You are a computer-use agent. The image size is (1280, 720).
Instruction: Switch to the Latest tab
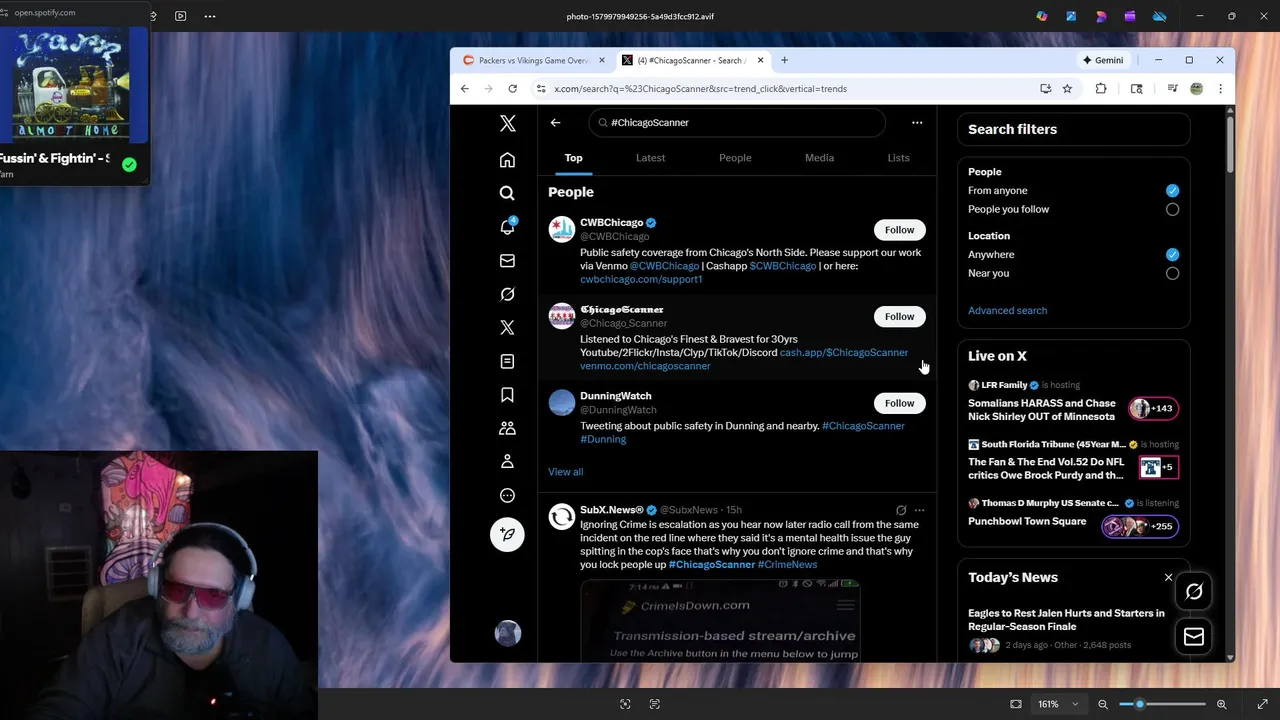(x=650, y=158)
